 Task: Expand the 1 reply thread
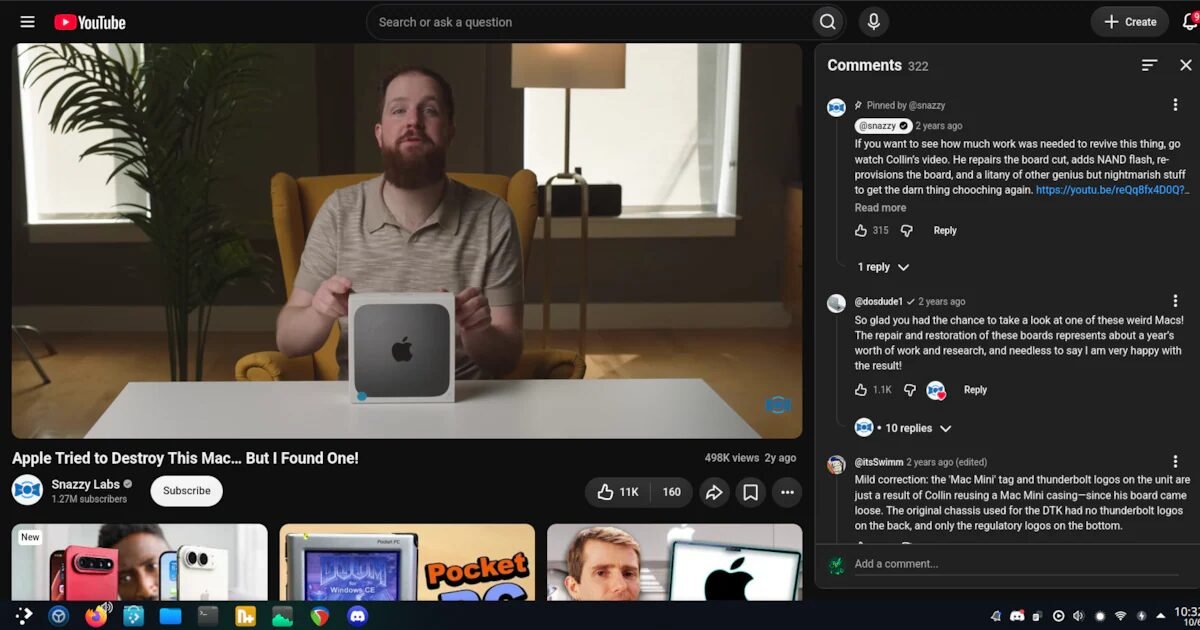883,267
